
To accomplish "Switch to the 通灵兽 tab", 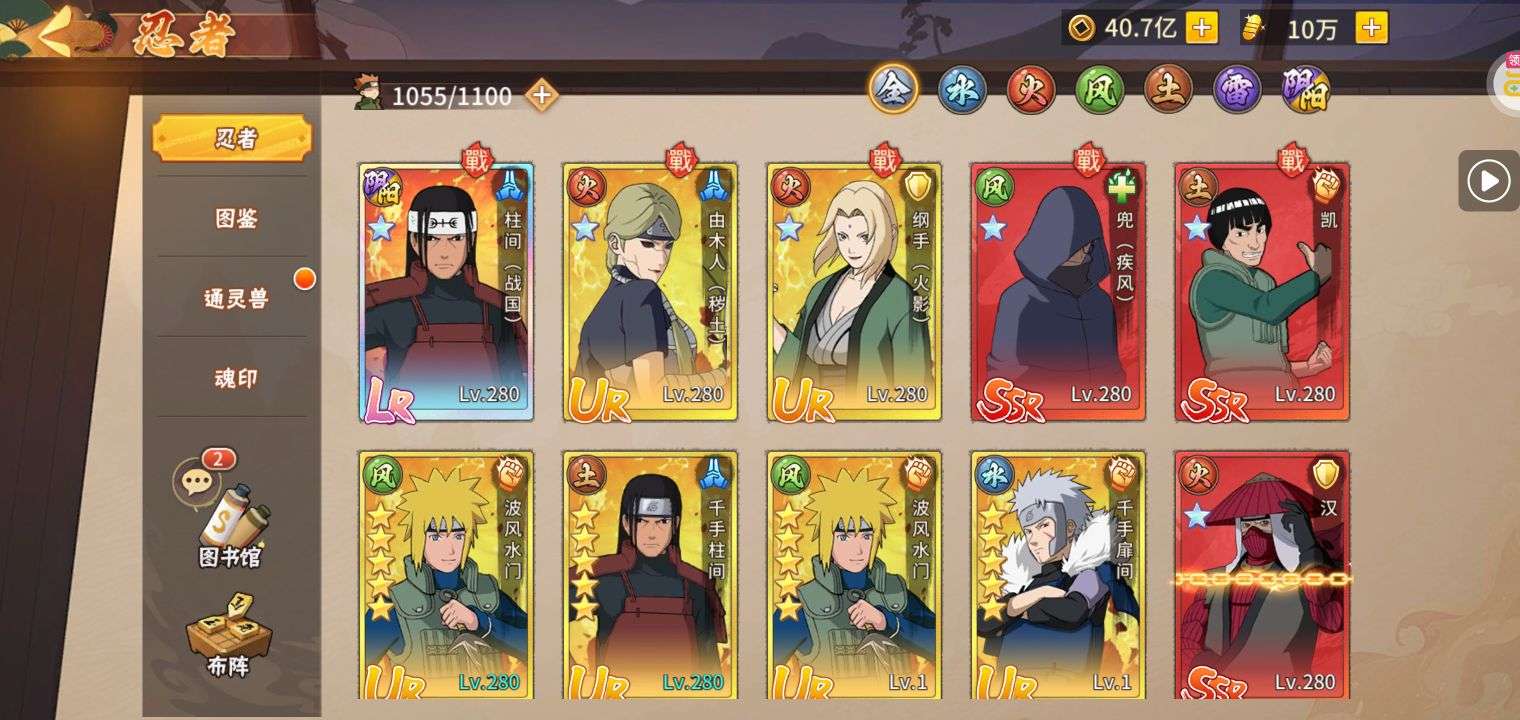I will (235, 298).
